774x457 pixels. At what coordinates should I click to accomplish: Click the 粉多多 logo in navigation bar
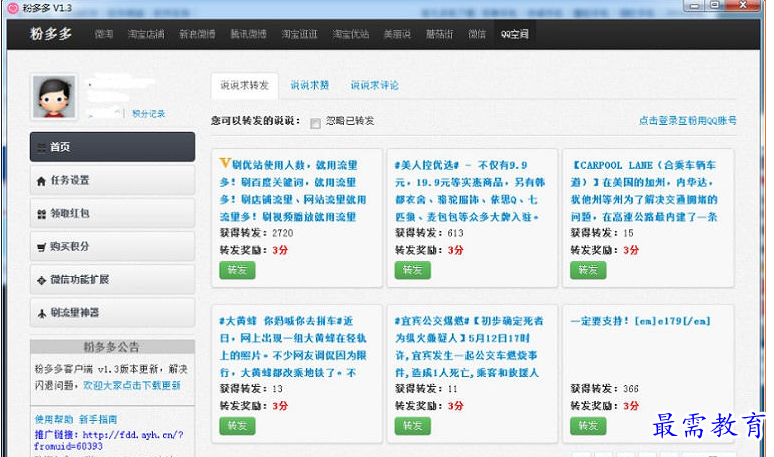(51, 34)
